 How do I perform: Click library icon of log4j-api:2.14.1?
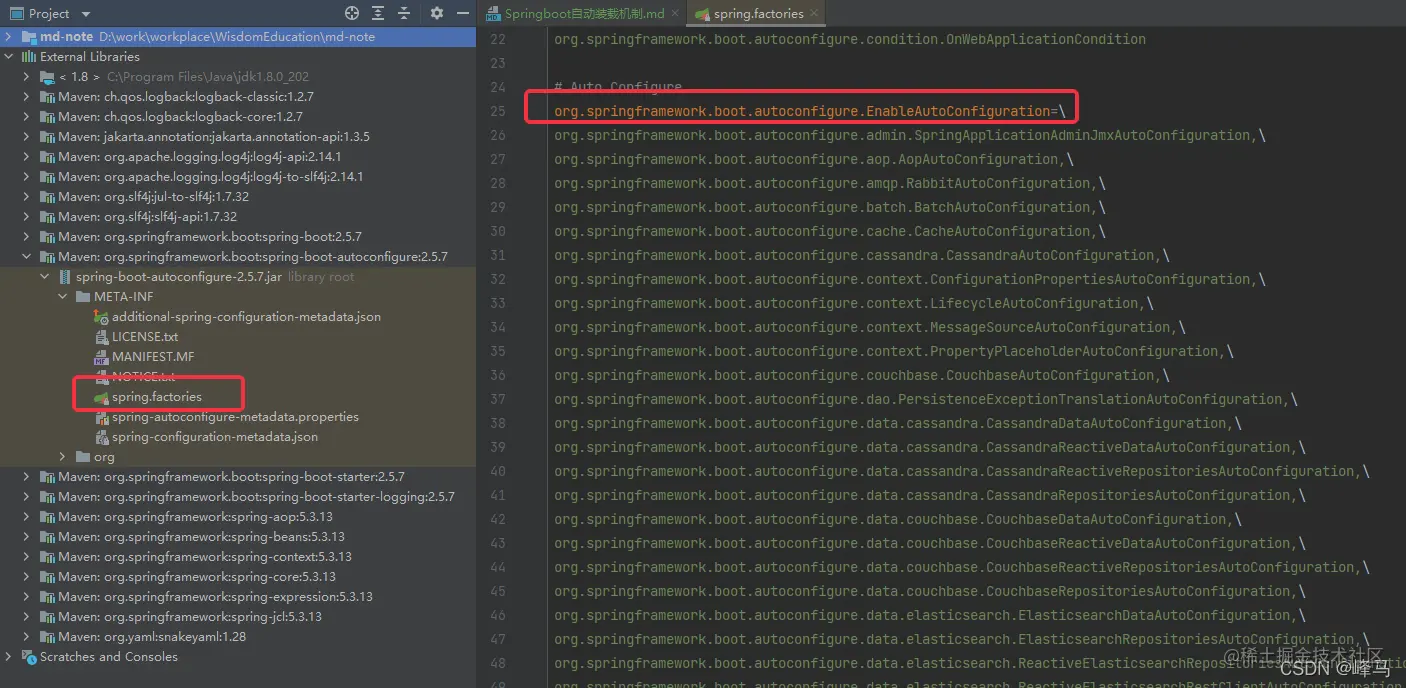coord(47,157)
